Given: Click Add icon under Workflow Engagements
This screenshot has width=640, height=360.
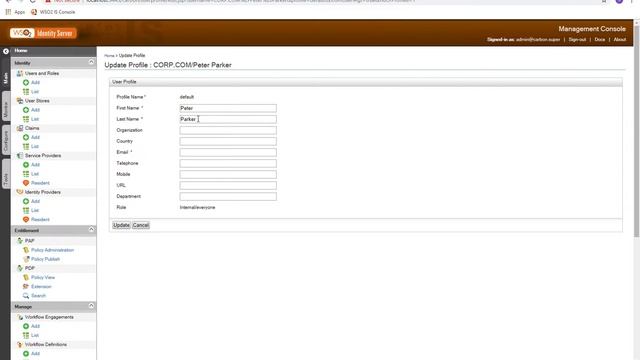Looking at the screenshot, I should (x=26, y=326).
